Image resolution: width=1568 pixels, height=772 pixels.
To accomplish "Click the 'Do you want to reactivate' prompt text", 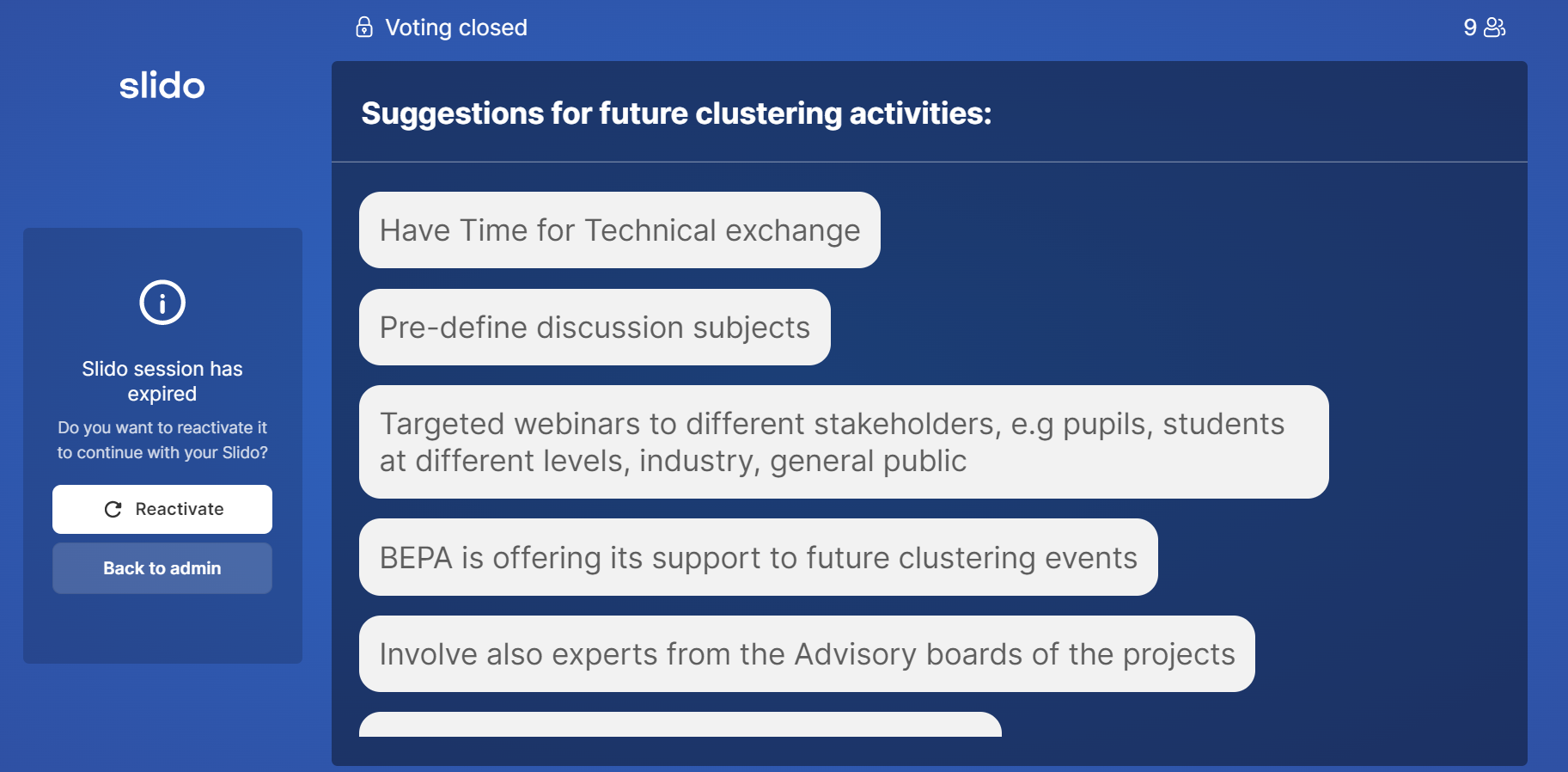I will [162, 440].
